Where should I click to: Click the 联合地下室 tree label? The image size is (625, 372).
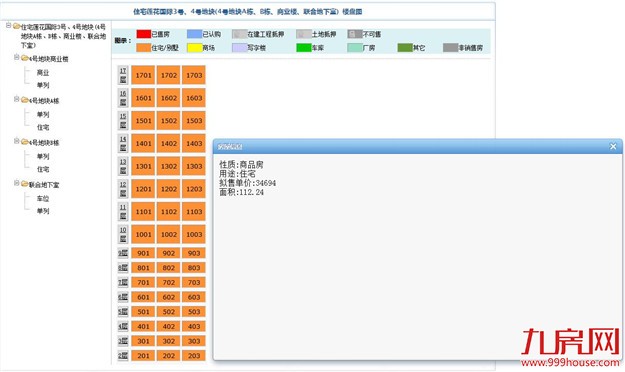click(x=44, y=185)
